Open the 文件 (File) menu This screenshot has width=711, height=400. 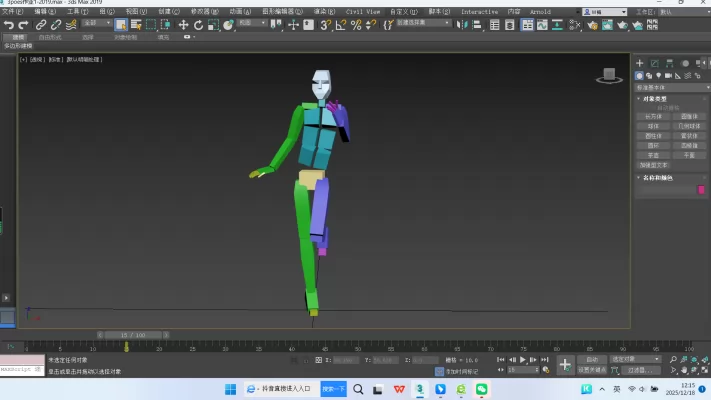coord(11,12)
